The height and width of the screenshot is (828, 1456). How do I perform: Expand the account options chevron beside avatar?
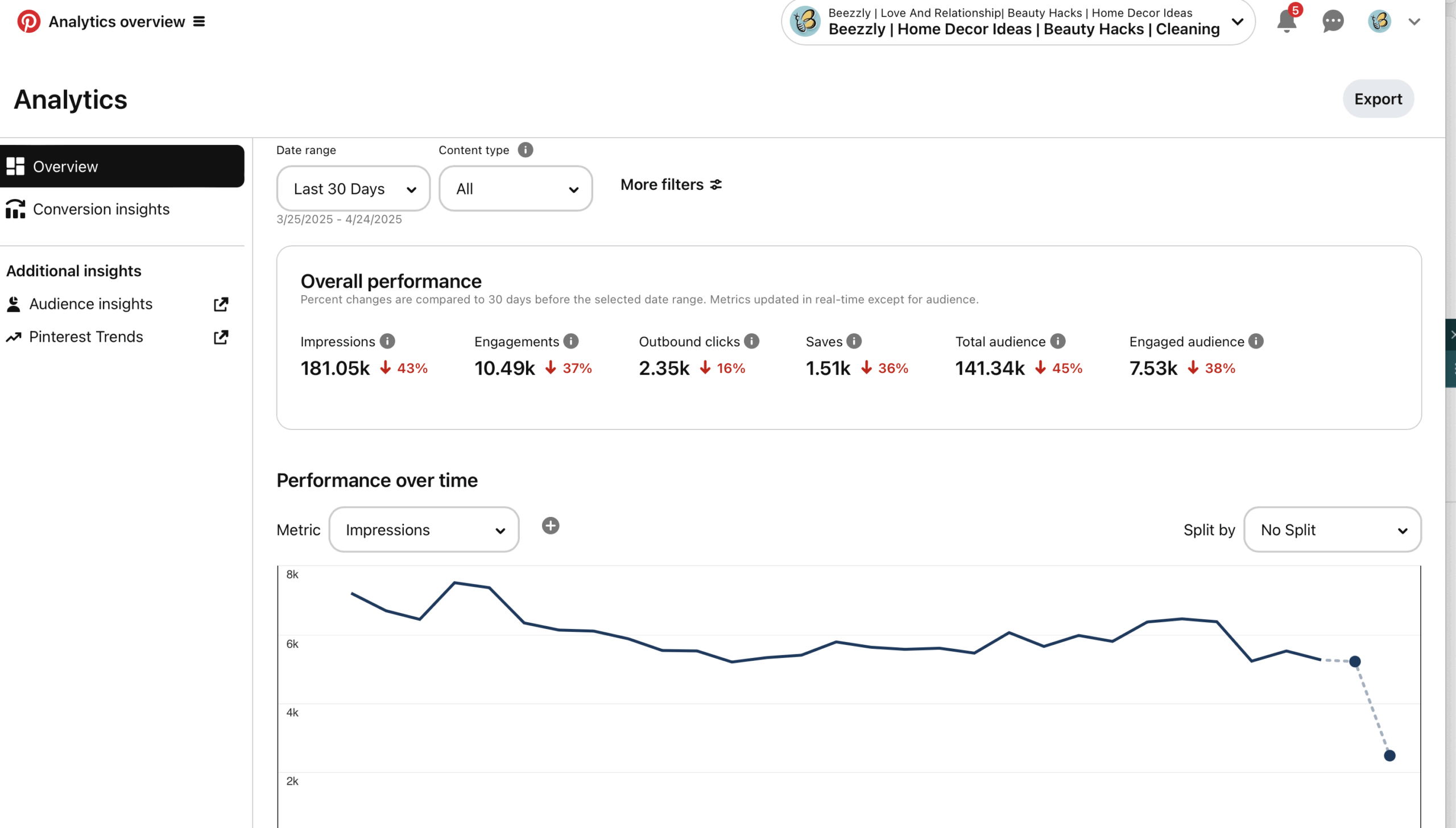click(x=1414, y=22)
